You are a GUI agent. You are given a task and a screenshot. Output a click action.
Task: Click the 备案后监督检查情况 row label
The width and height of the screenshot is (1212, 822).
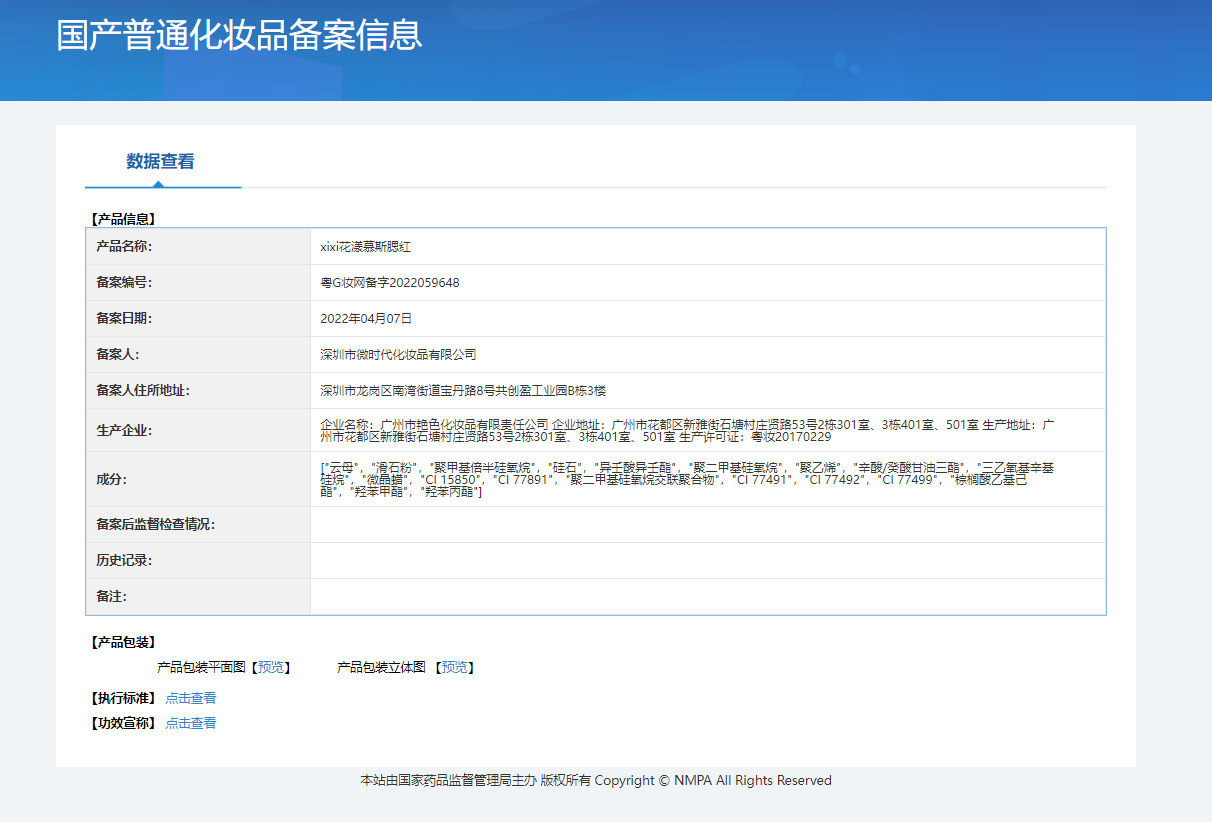click(156, 524)
